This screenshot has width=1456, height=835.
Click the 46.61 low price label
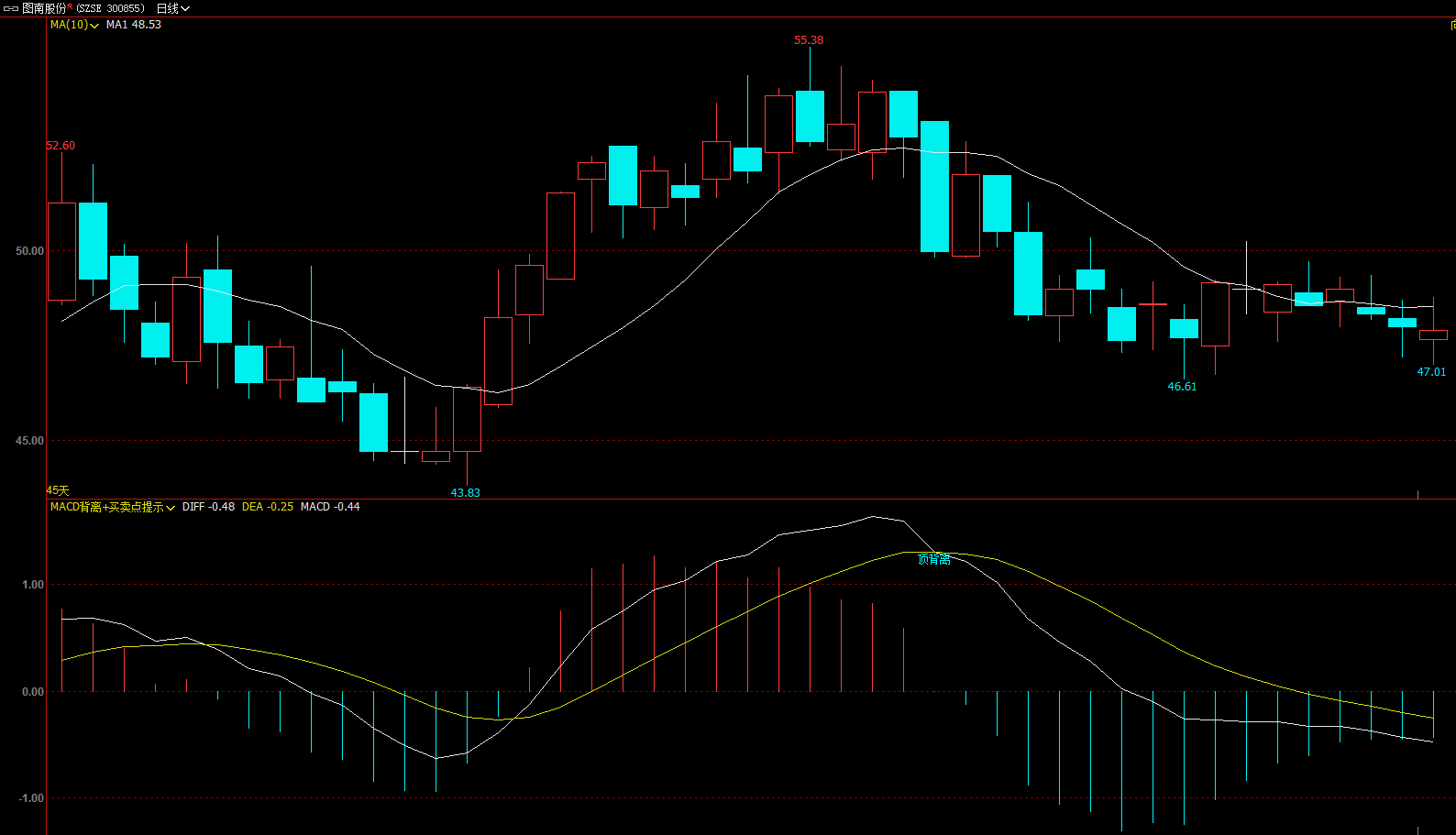coord(1182,387)
